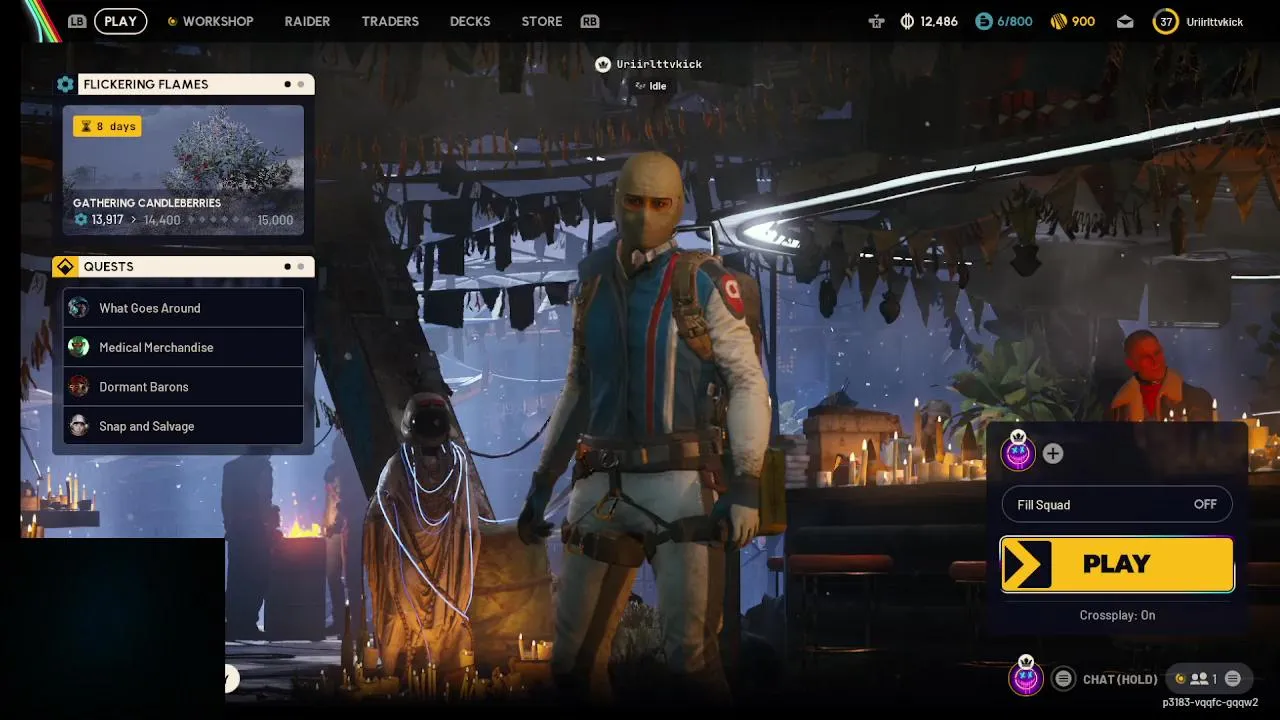
Task: Open the Uriirlttvkick profile name in top bar
Action: [1214, 22]
